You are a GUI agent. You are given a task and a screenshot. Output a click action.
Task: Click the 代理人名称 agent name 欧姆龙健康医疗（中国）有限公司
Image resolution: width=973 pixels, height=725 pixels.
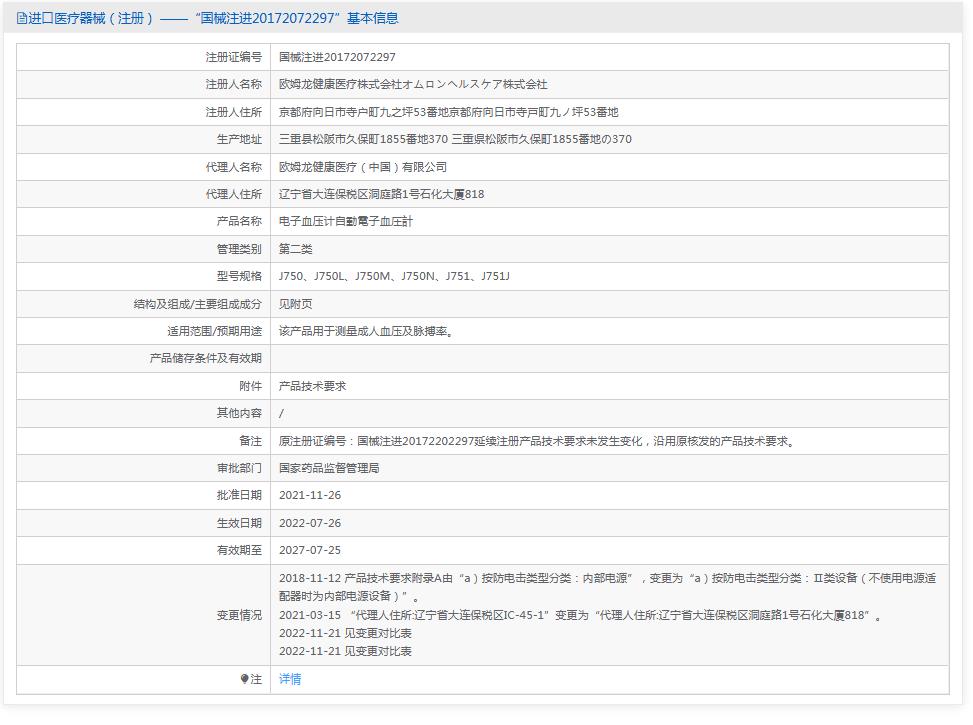tap(365, 167)
